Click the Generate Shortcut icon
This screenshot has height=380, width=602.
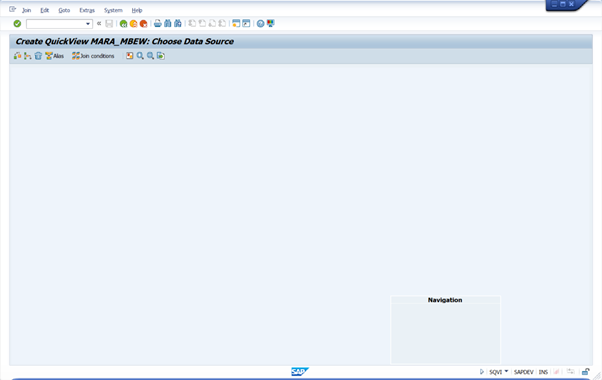246,23
